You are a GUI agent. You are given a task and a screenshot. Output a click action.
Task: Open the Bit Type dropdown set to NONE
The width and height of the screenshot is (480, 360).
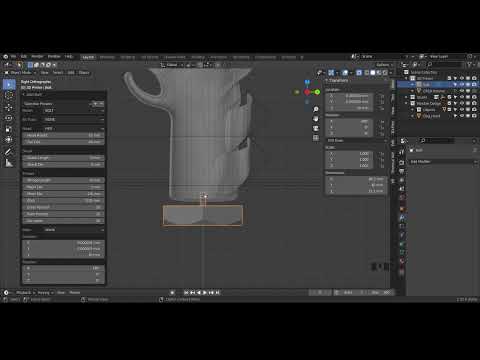(x=73, y=119)
